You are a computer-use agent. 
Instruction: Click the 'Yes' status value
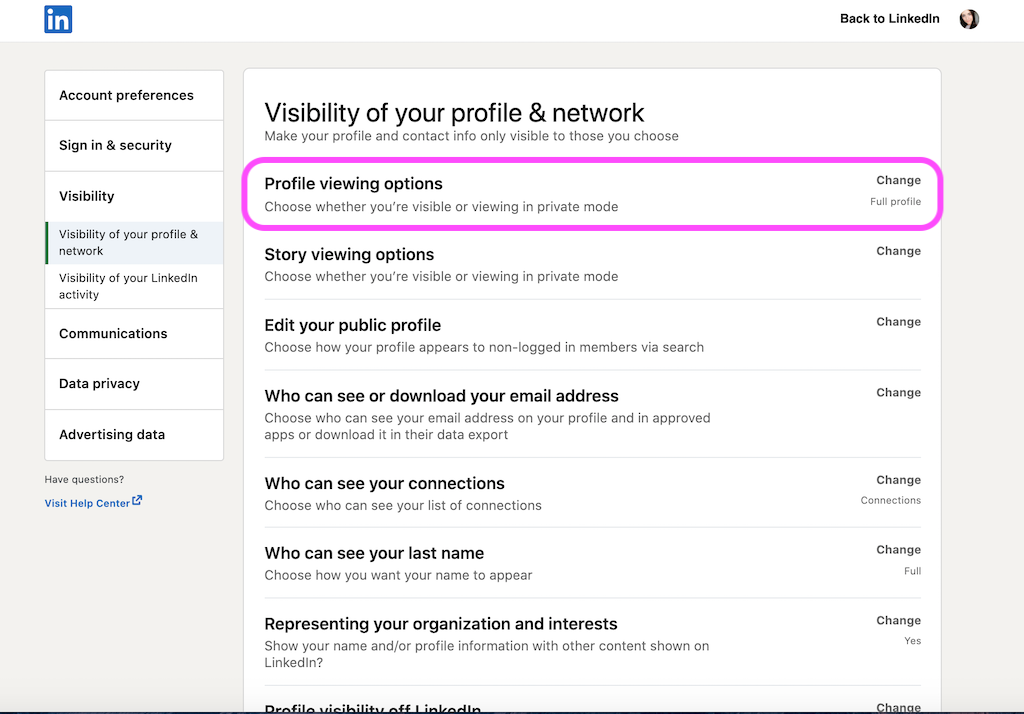click(912, 641)
